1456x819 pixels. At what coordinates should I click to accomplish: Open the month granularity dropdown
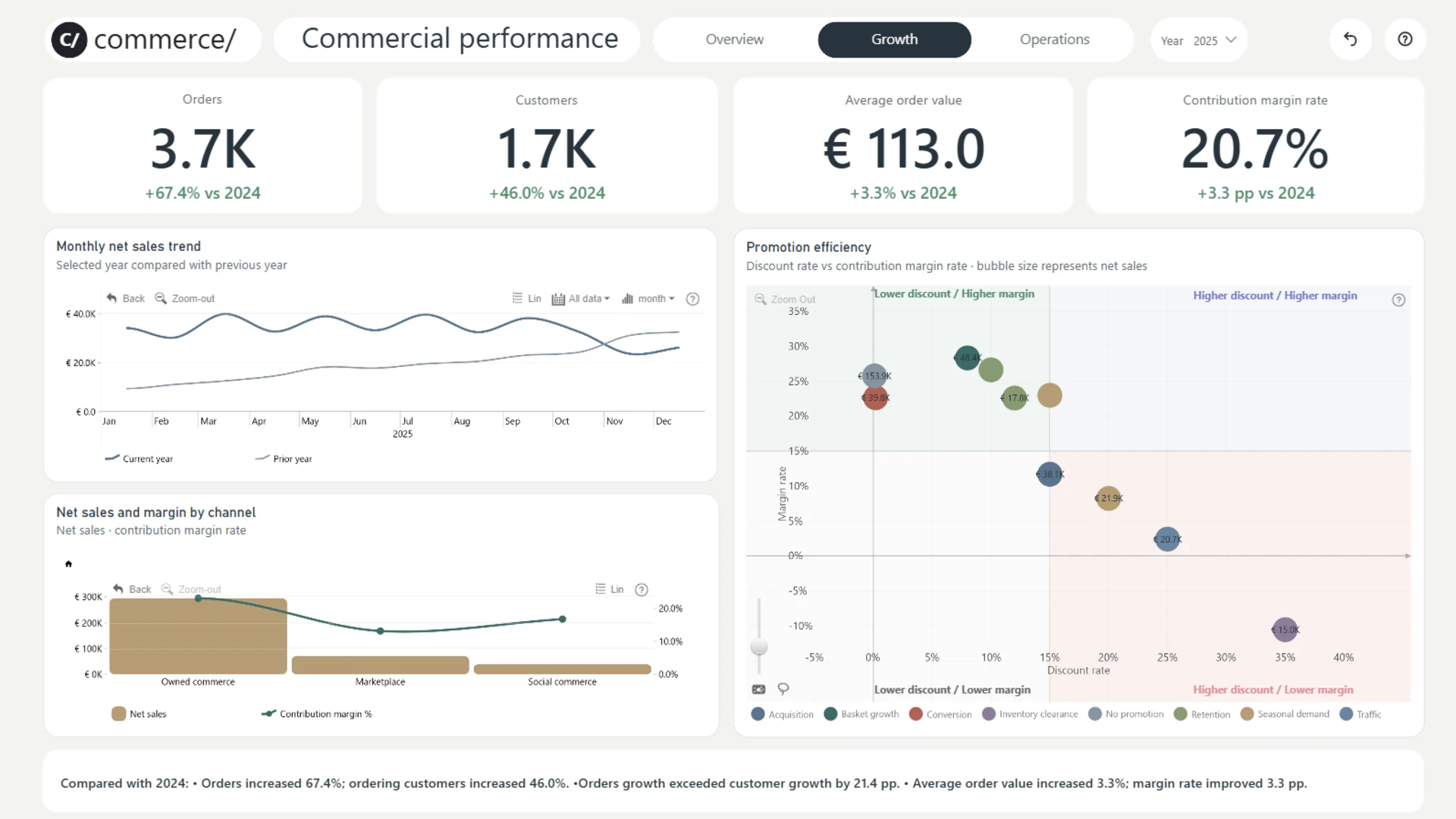click(648, 299)
